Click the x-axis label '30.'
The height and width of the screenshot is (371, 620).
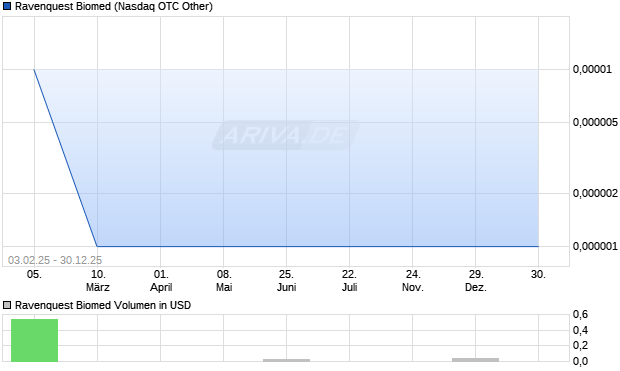(538, 274)
